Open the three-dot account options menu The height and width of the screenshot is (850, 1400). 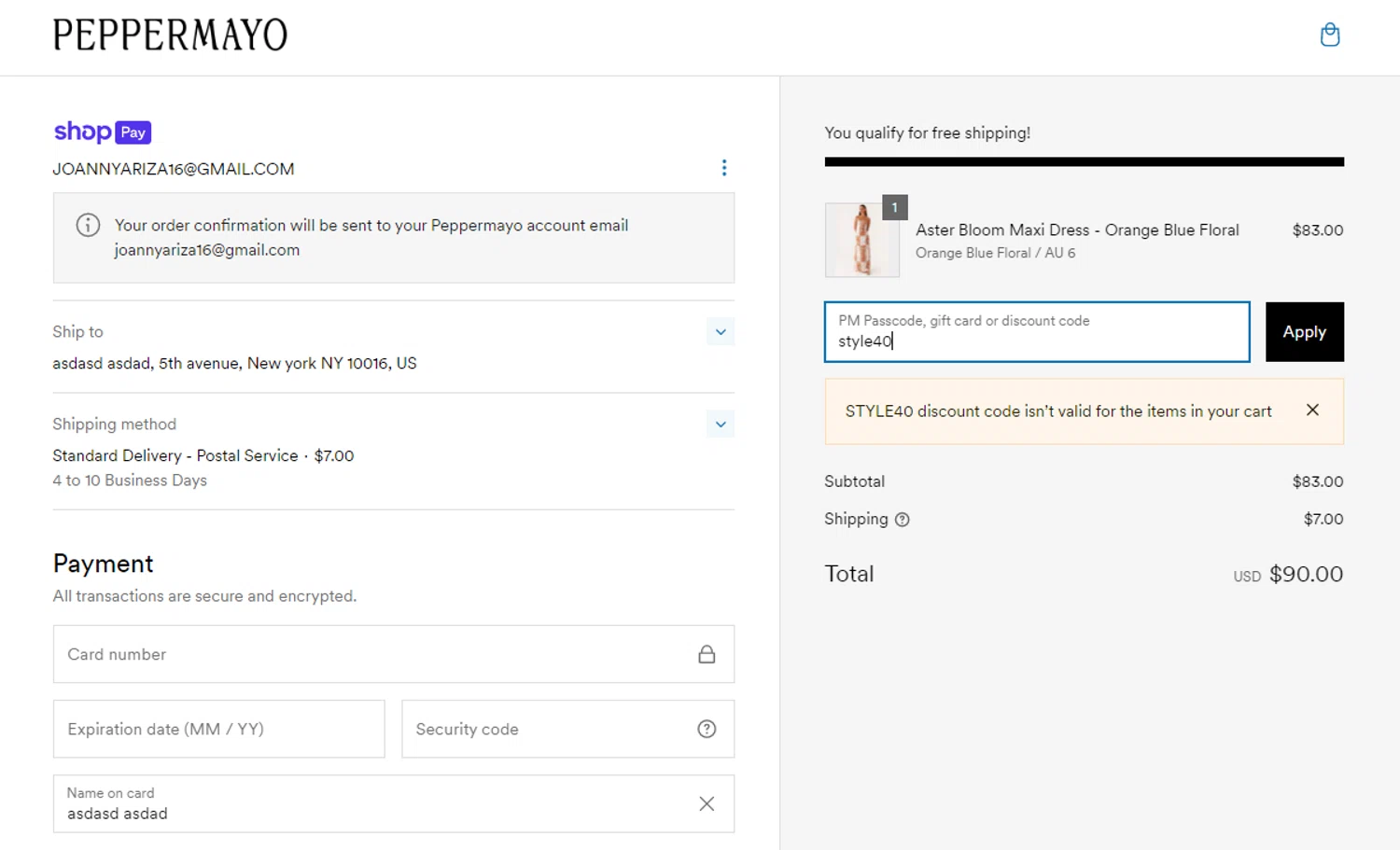[x=724, y=168]
